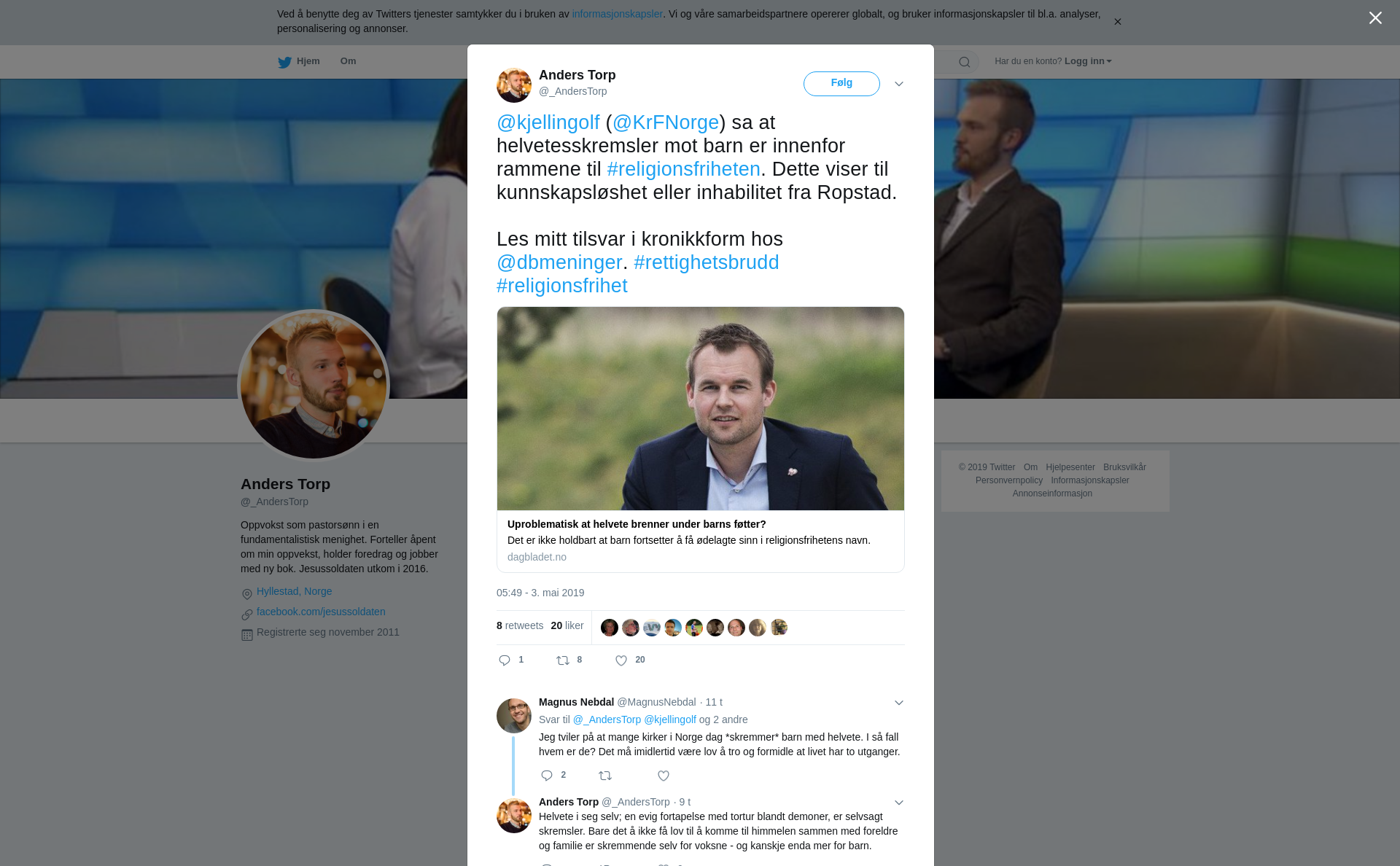Click the reply icon on Magnus Nebdal's tweet

(x=547, y=776)
